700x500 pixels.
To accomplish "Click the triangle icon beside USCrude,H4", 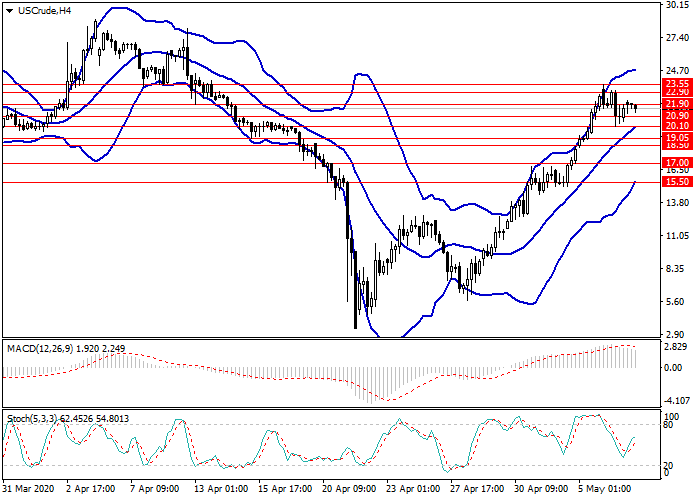I will [x=8, y=10].
